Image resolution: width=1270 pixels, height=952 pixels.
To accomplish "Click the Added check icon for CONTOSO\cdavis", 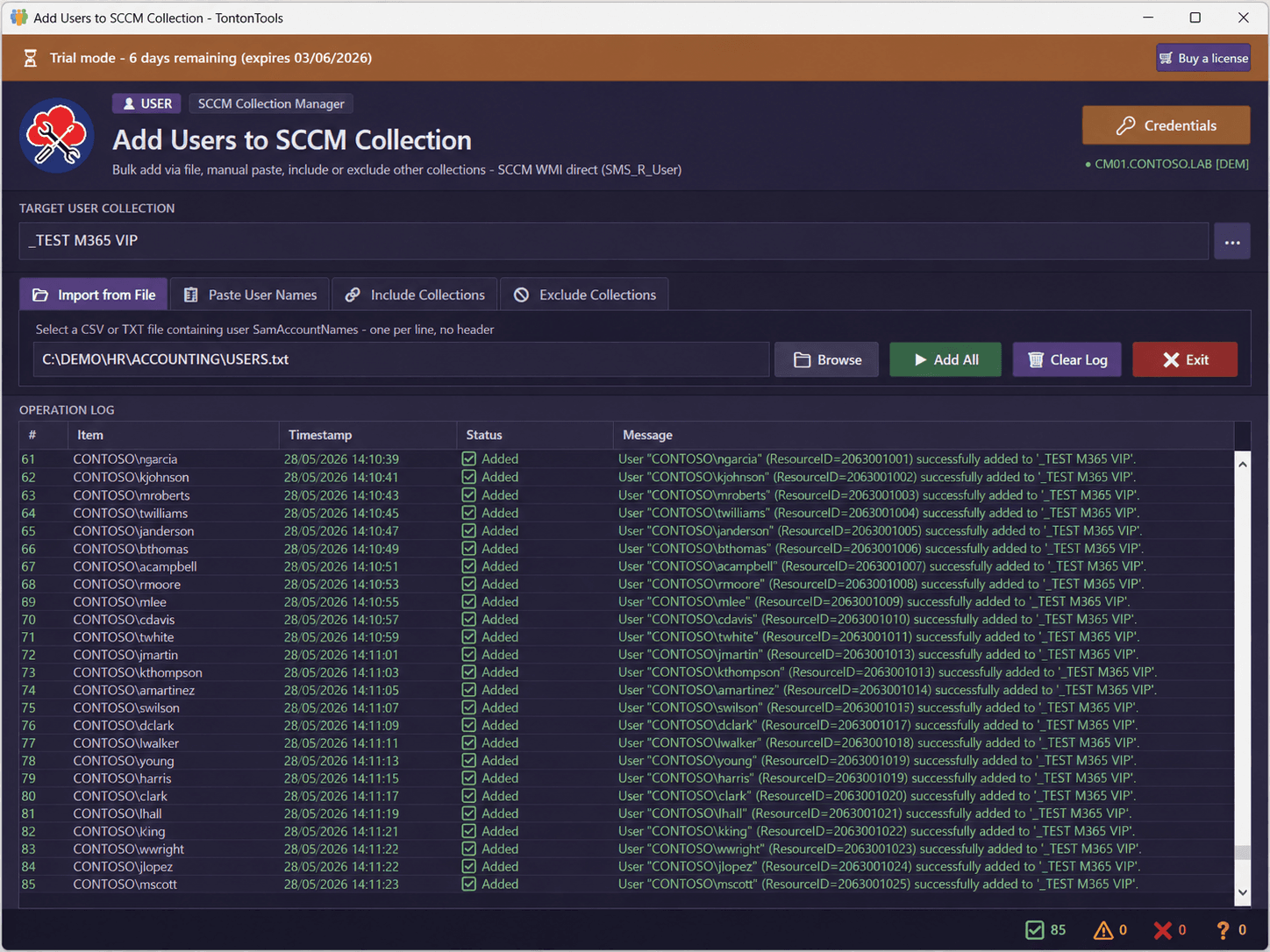I will (x=469, y=620).
